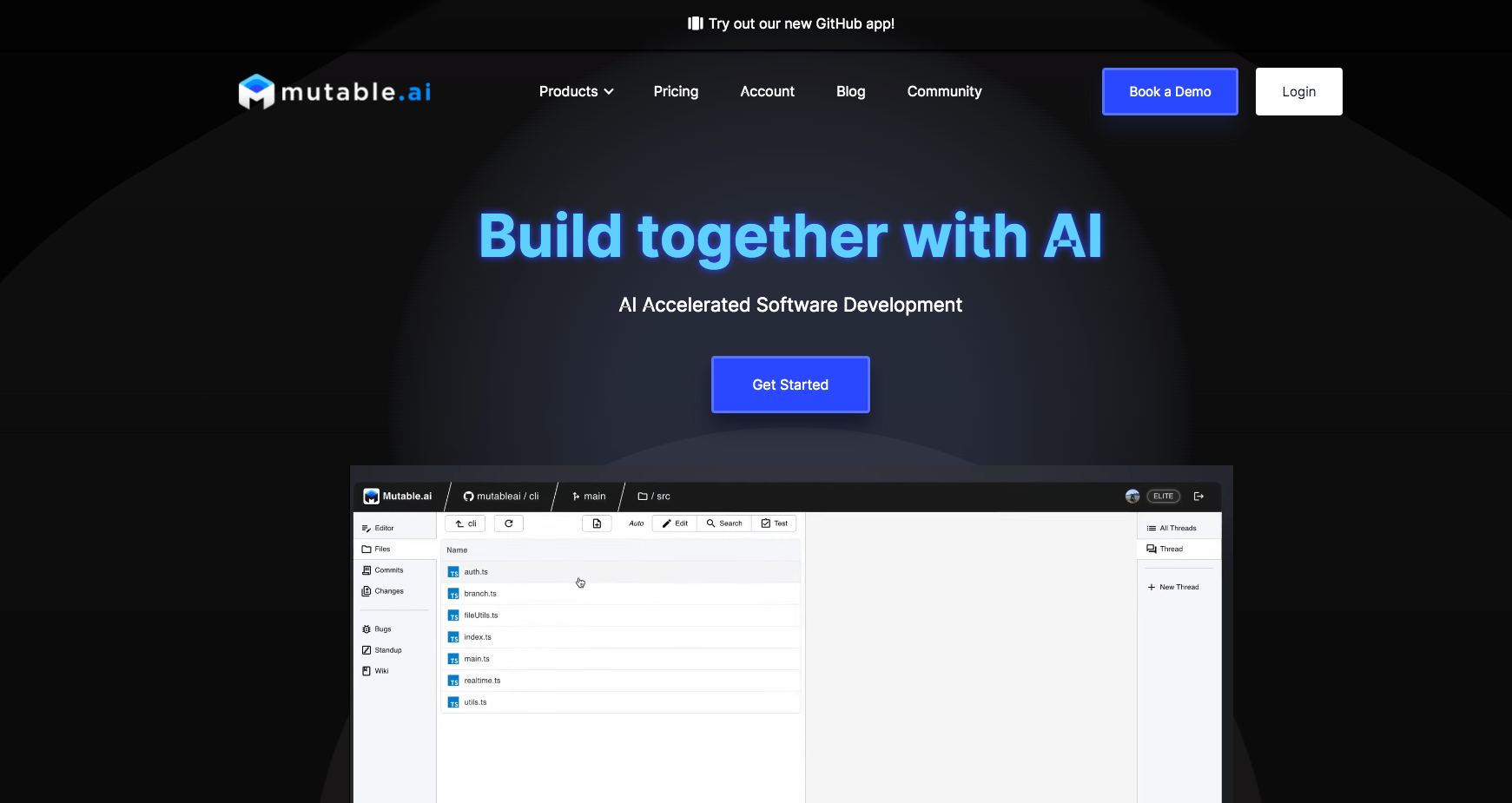Screen dimensions: 1512x803
Task: Open the main branch selector in the breadcrumb
Action: [x=590, y=496]
